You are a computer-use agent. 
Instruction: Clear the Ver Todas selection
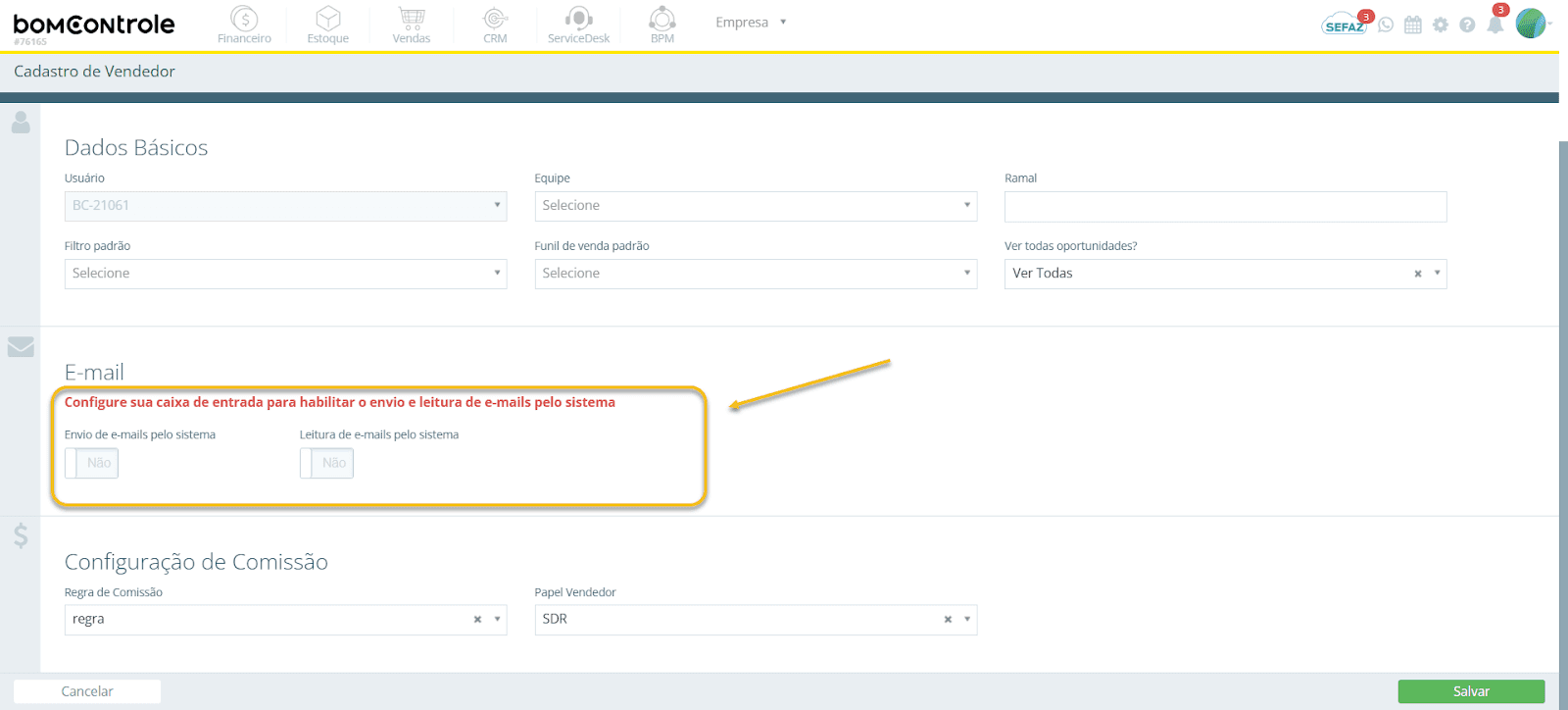click(x=1417, y=274)
